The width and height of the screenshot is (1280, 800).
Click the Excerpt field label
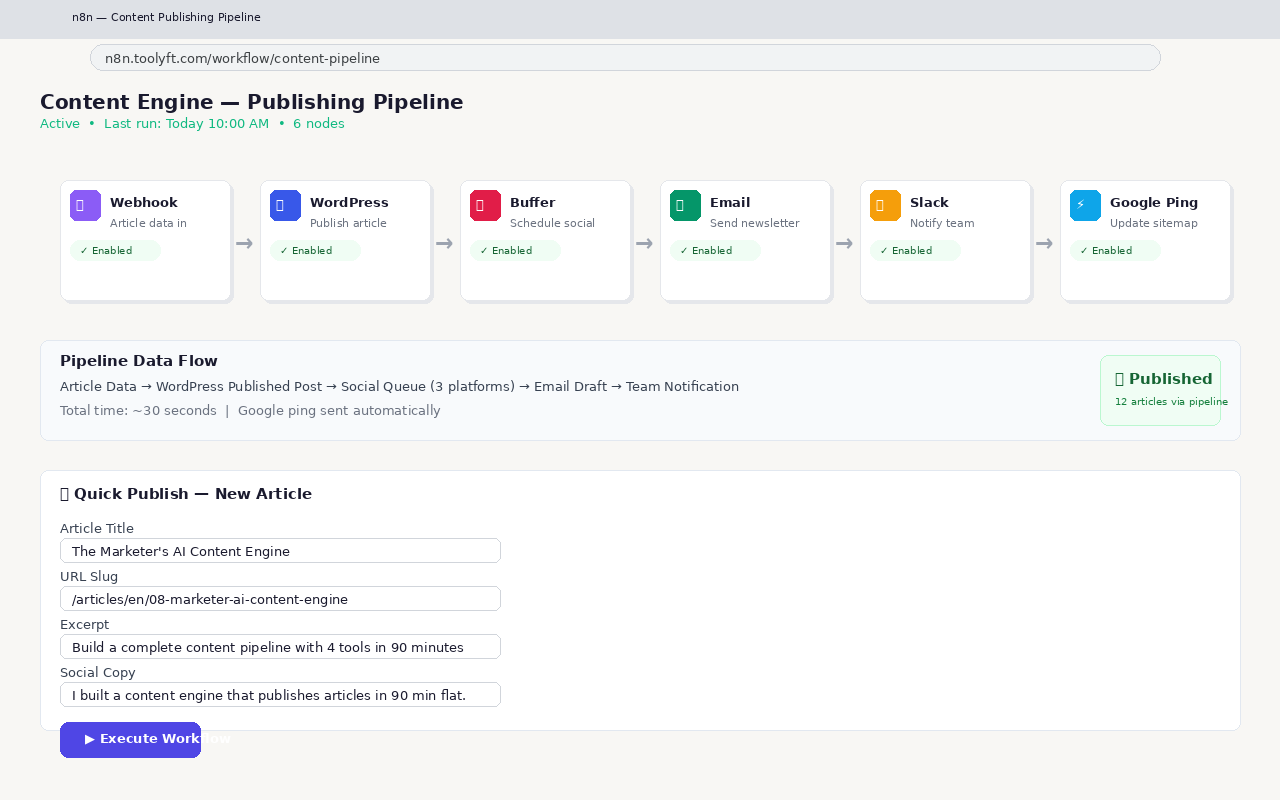coord(85,625)
